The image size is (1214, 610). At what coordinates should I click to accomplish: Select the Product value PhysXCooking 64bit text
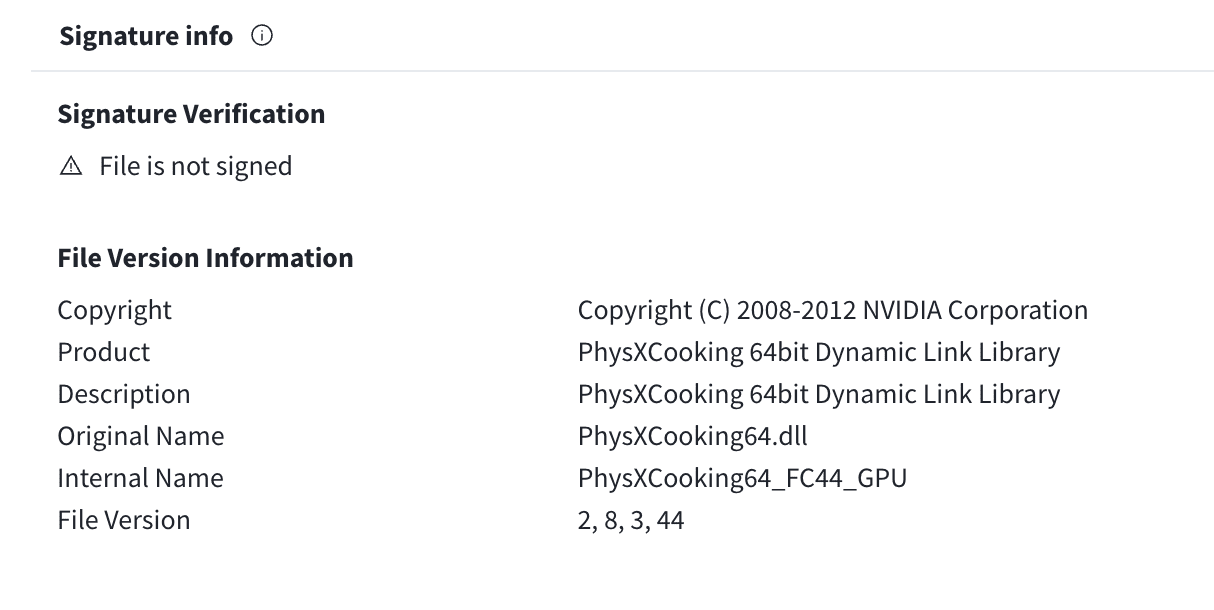pyautogui.click(x=819, y=352)
